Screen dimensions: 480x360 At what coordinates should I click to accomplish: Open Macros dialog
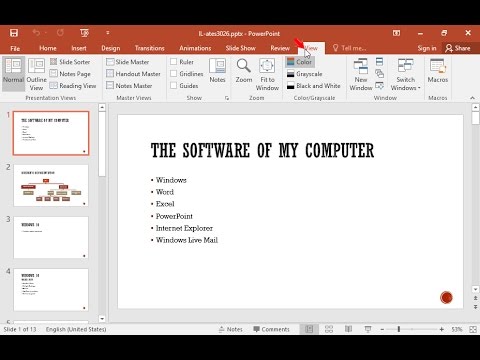(438, 71)
